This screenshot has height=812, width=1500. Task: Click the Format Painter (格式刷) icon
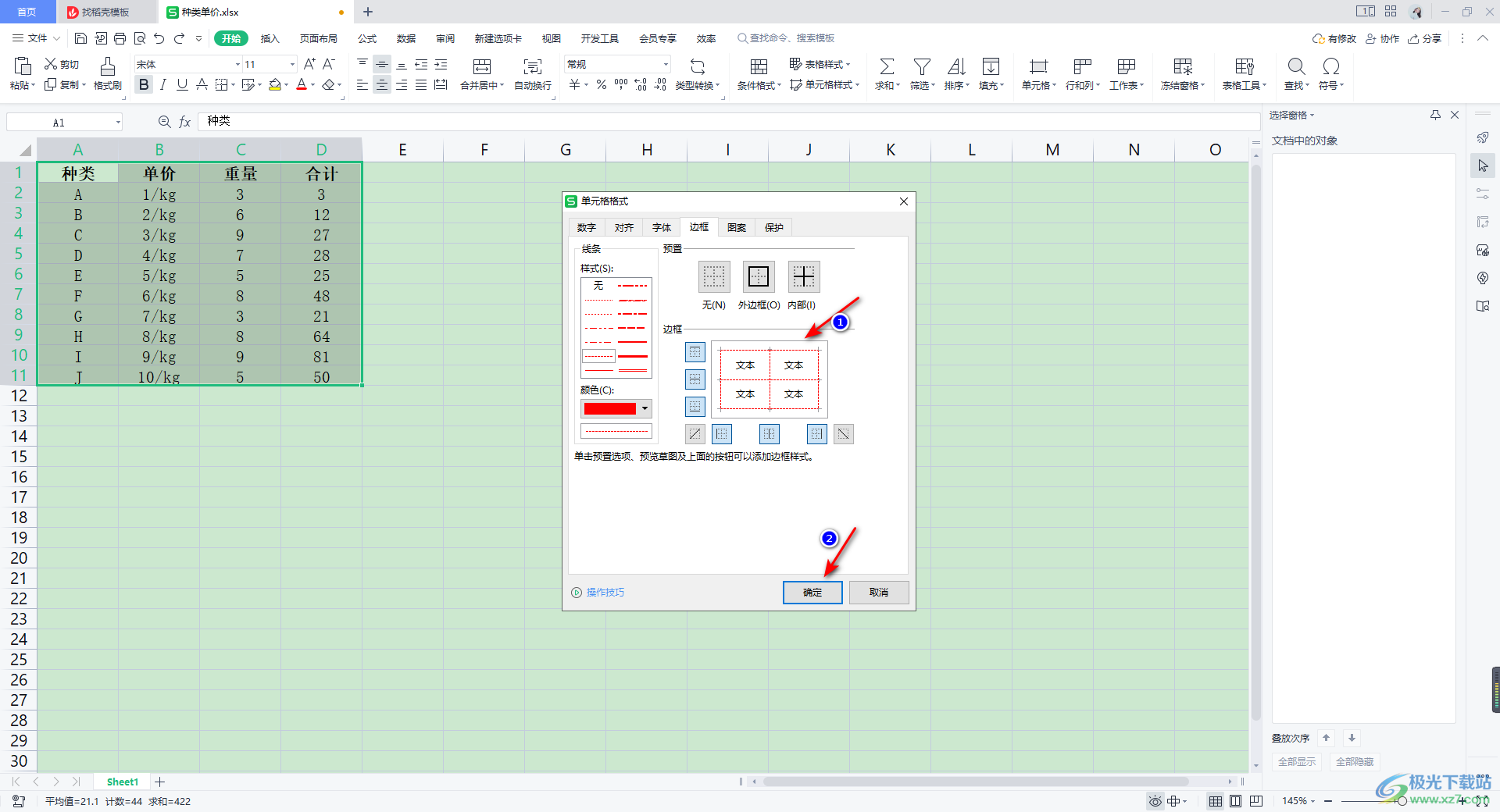tap(108, 66)
